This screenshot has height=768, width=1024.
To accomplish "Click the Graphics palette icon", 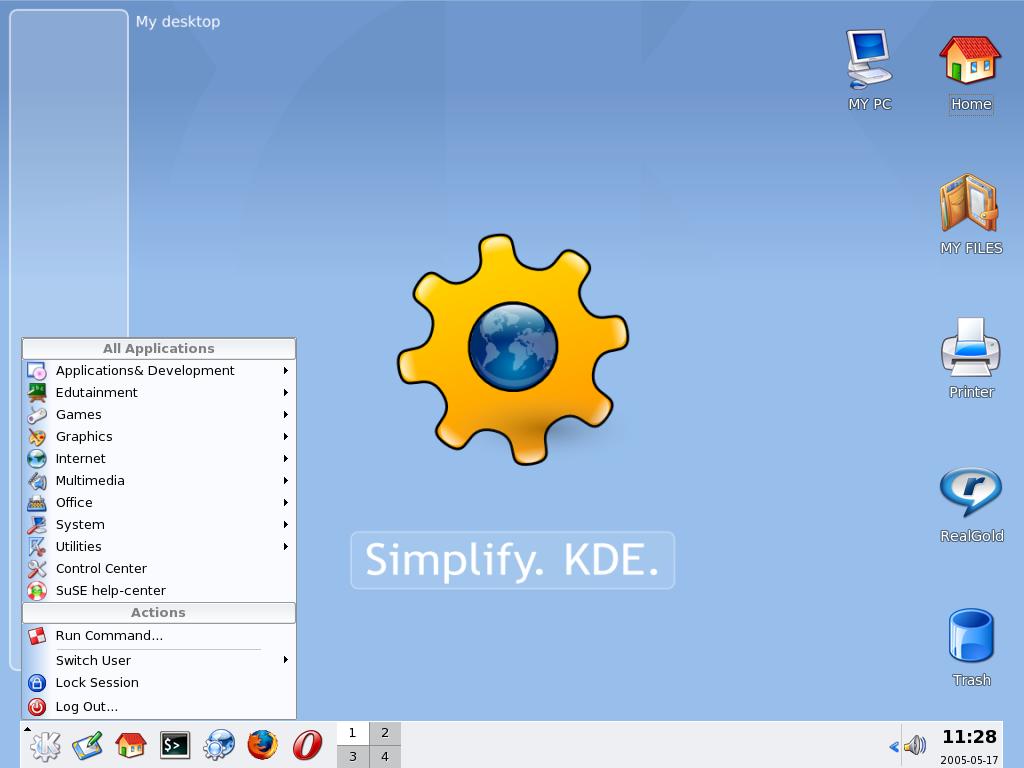I will (37, 437).
